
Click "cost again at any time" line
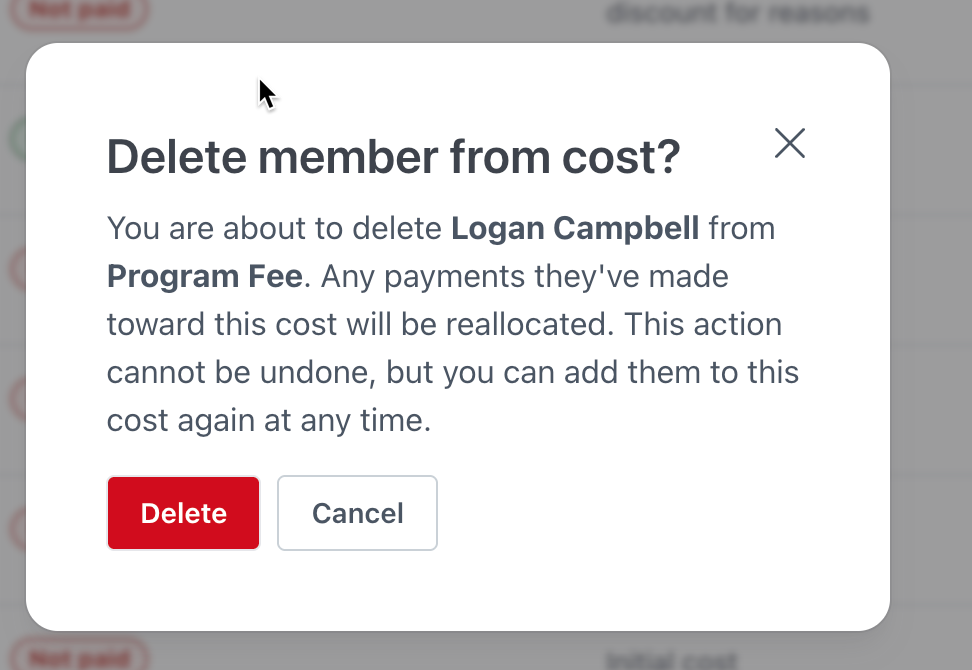268,421
